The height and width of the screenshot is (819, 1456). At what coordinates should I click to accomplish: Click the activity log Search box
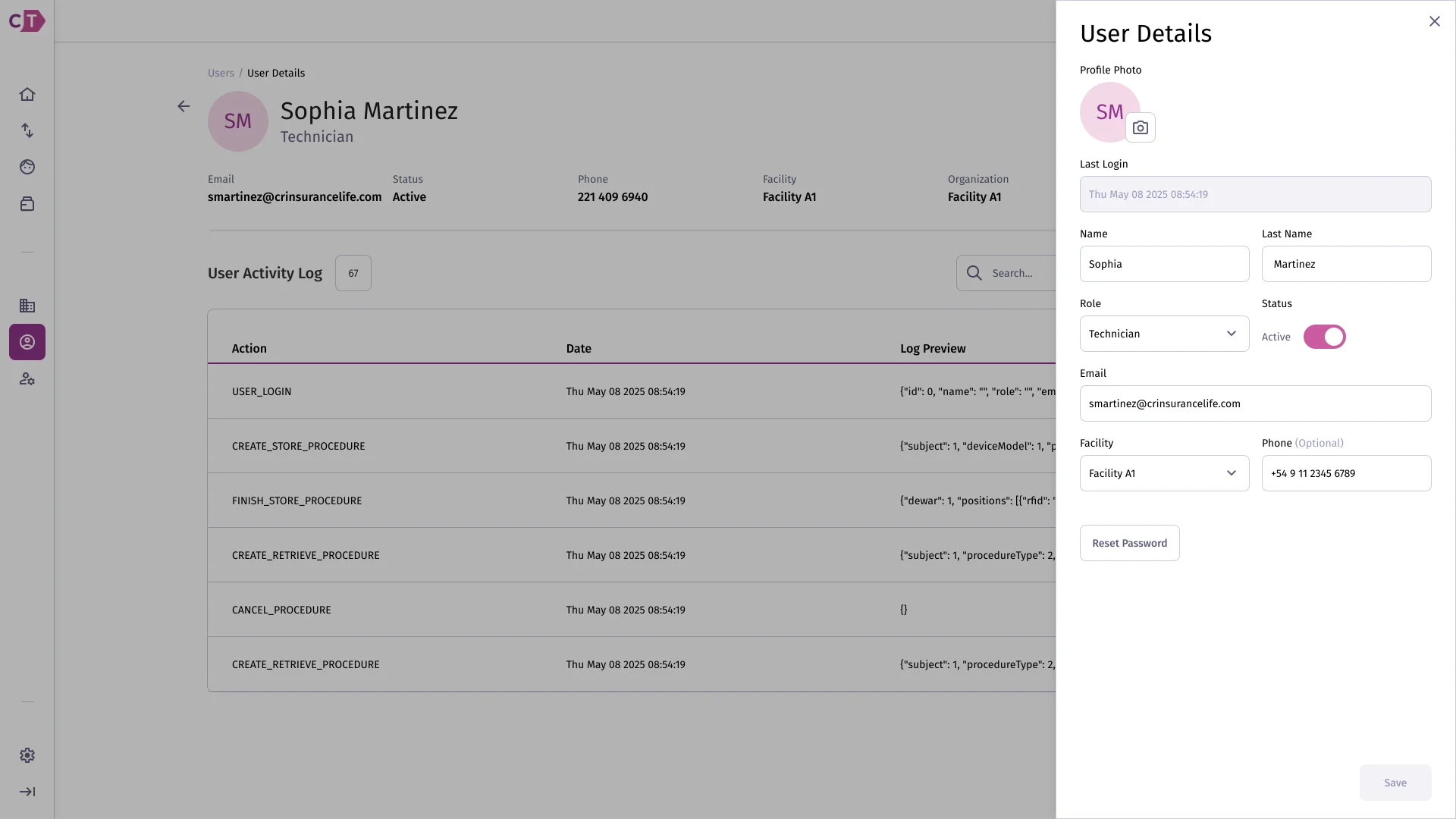pos(1006,273)
